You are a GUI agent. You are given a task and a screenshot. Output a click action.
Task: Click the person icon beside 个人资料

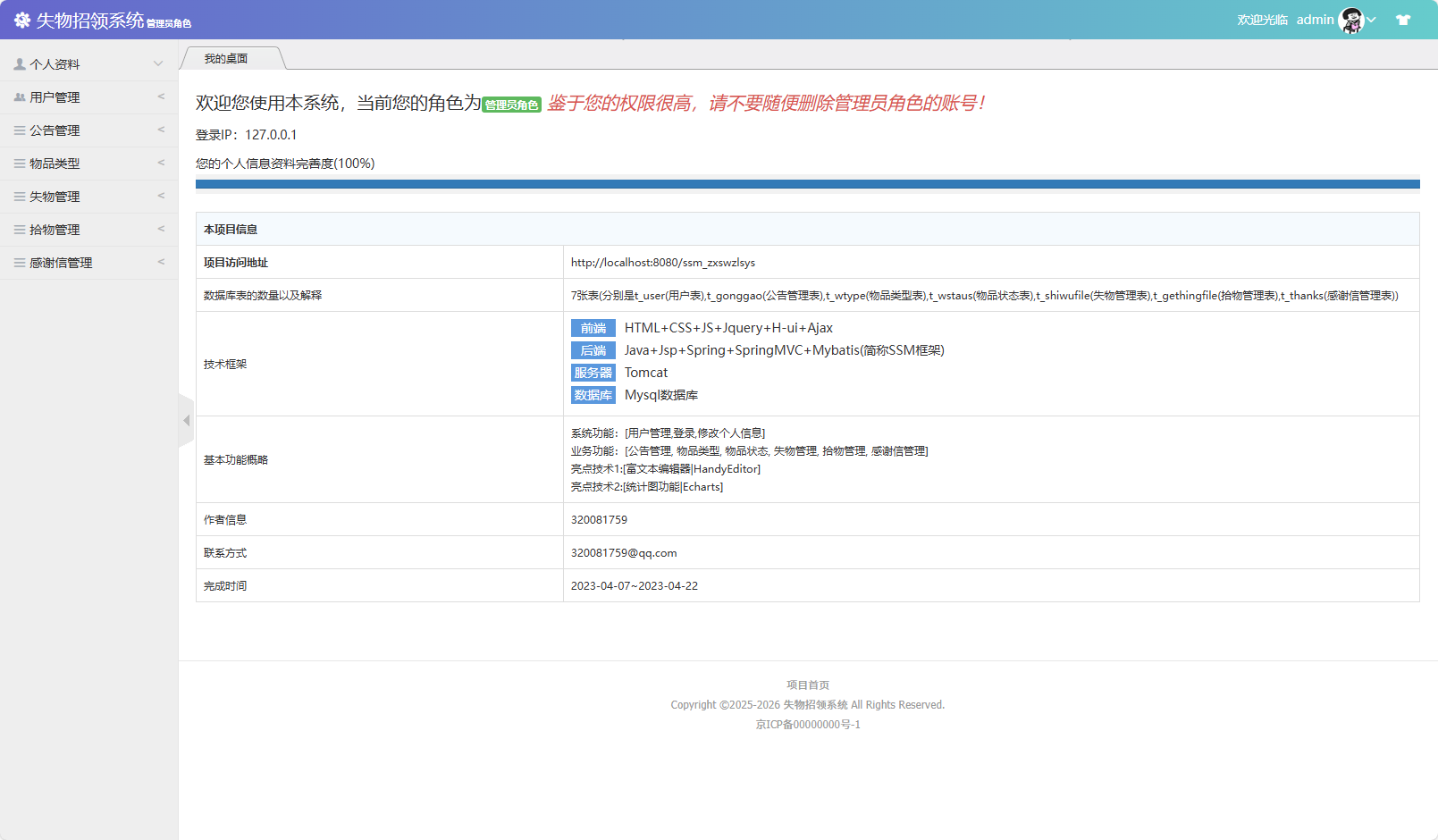tap(20, 64)
